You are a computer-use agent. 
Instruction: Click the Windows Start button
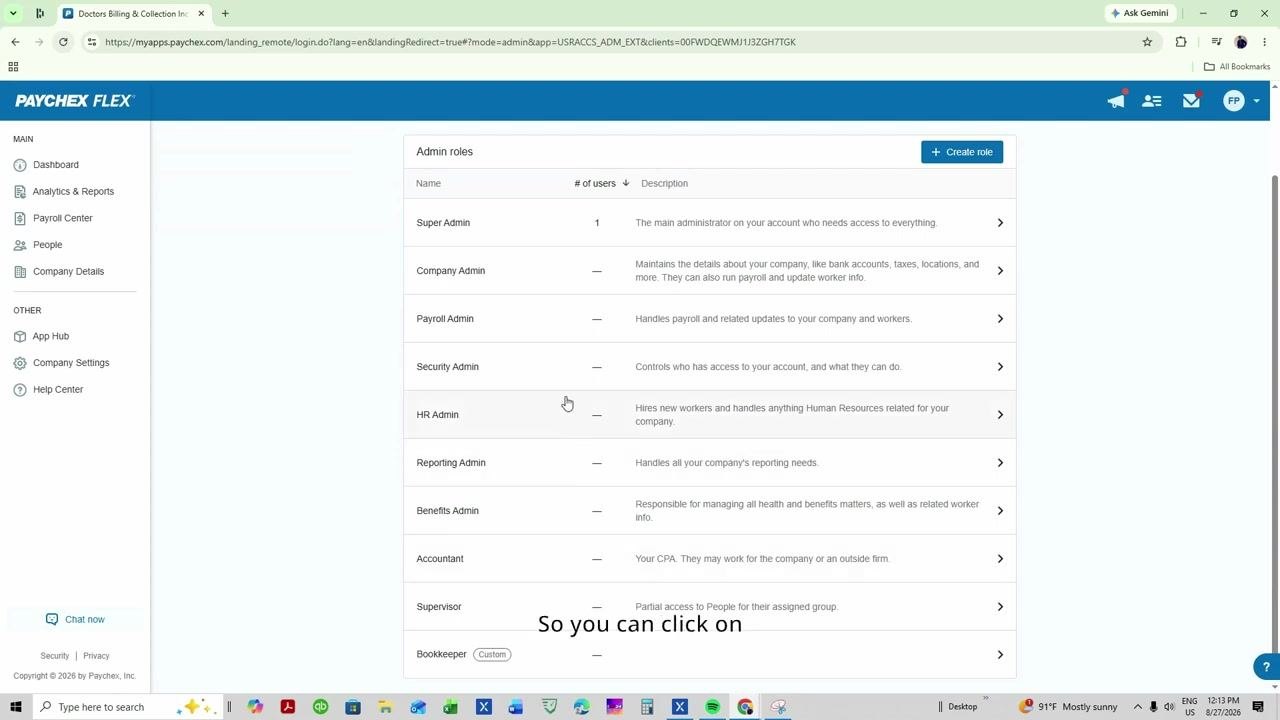(x=15, y=707)
